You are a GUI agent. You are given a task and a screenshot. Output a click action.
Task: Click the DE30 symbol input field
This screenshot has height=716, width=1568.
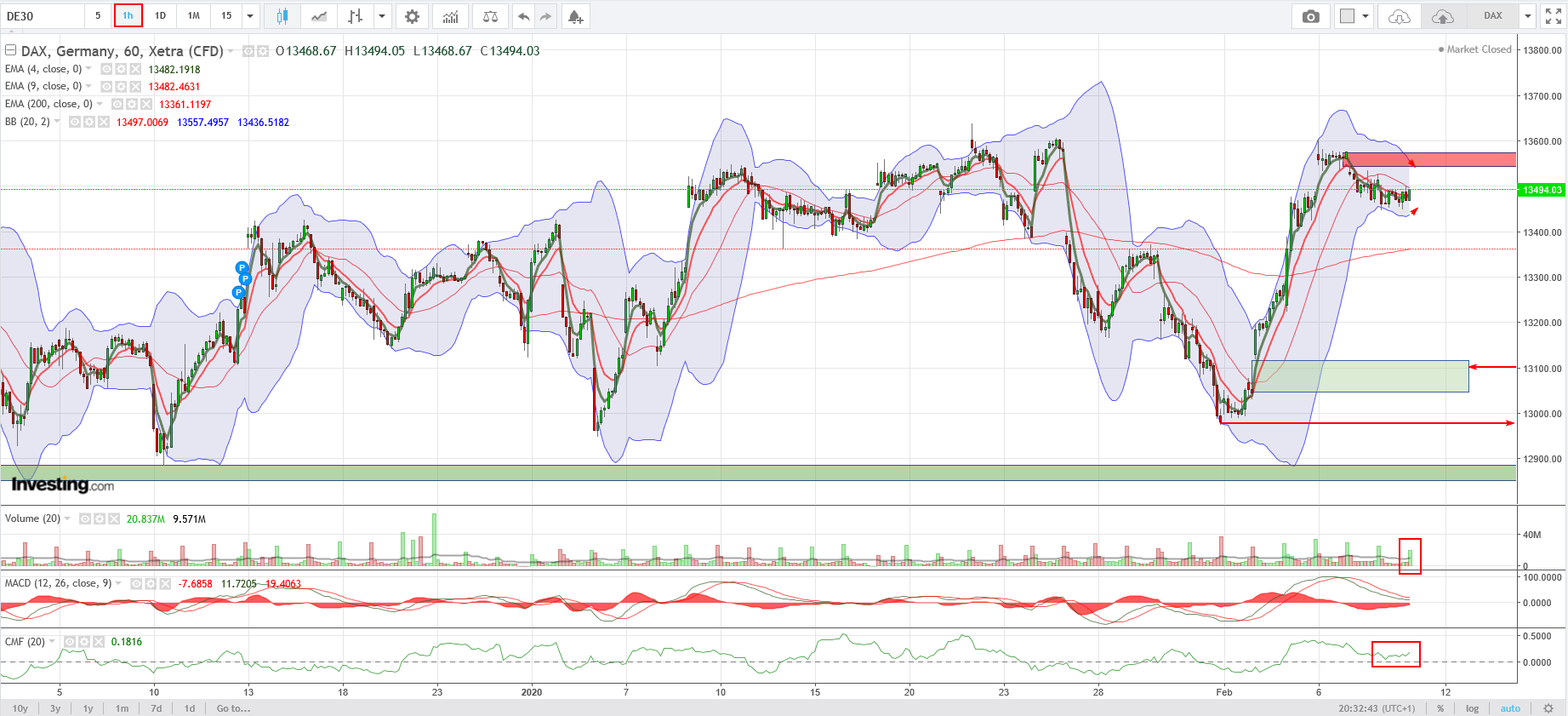[x=43, y=16]
